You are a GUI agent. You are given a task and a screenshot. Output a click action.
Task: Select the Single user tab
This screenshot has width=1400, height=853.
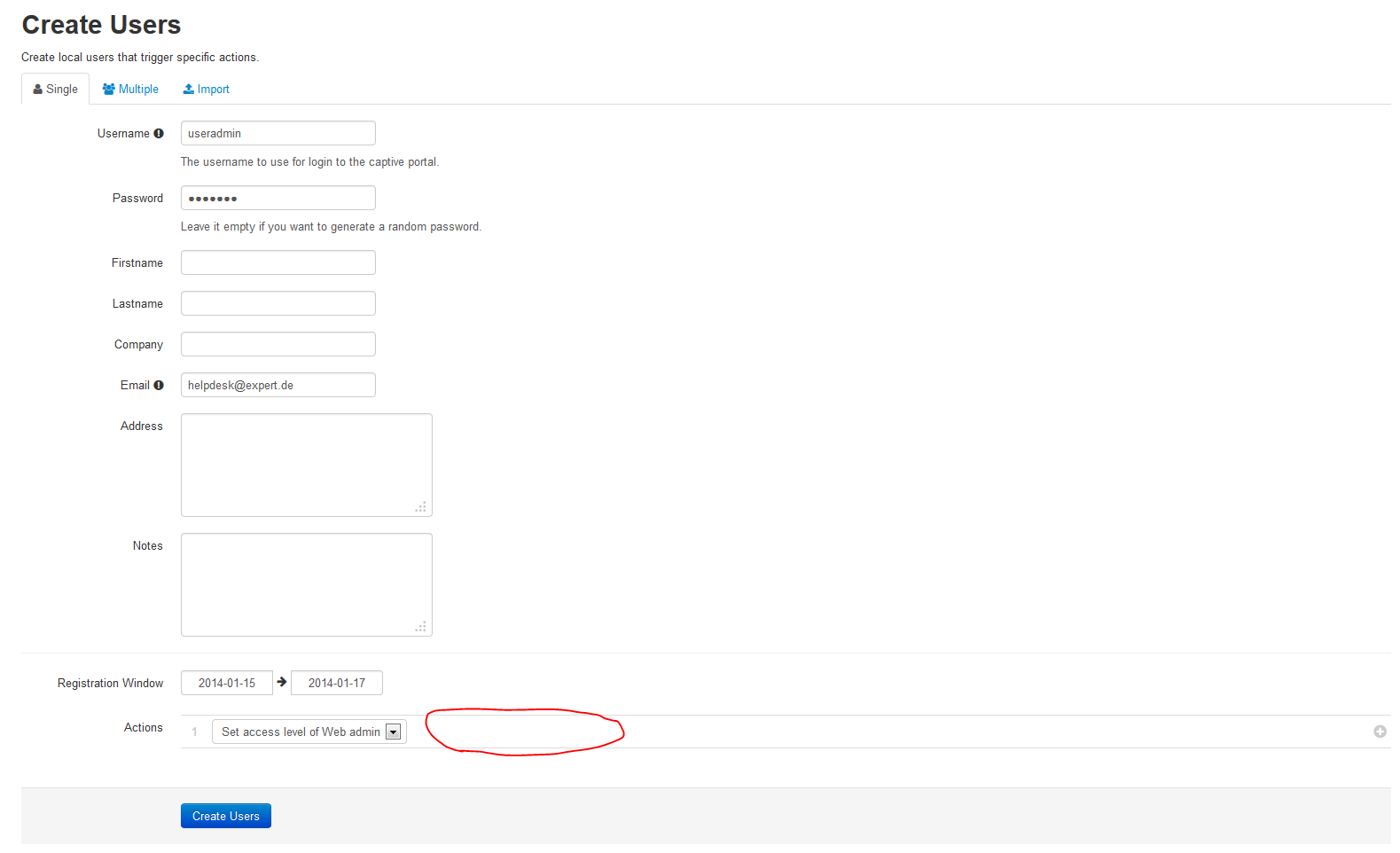coord(55,90)
